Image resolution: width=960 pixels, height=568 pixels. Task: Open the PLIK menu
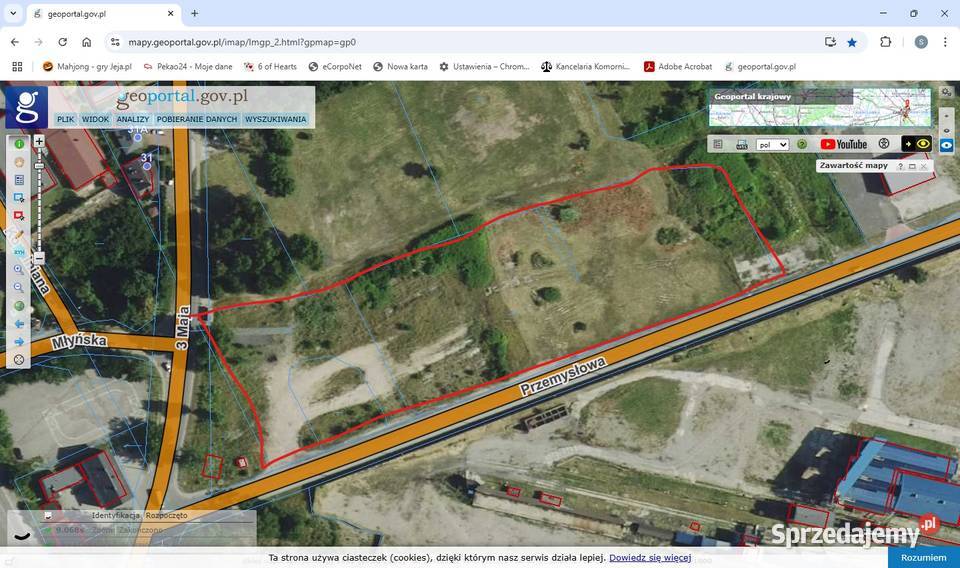coord(66,119)
